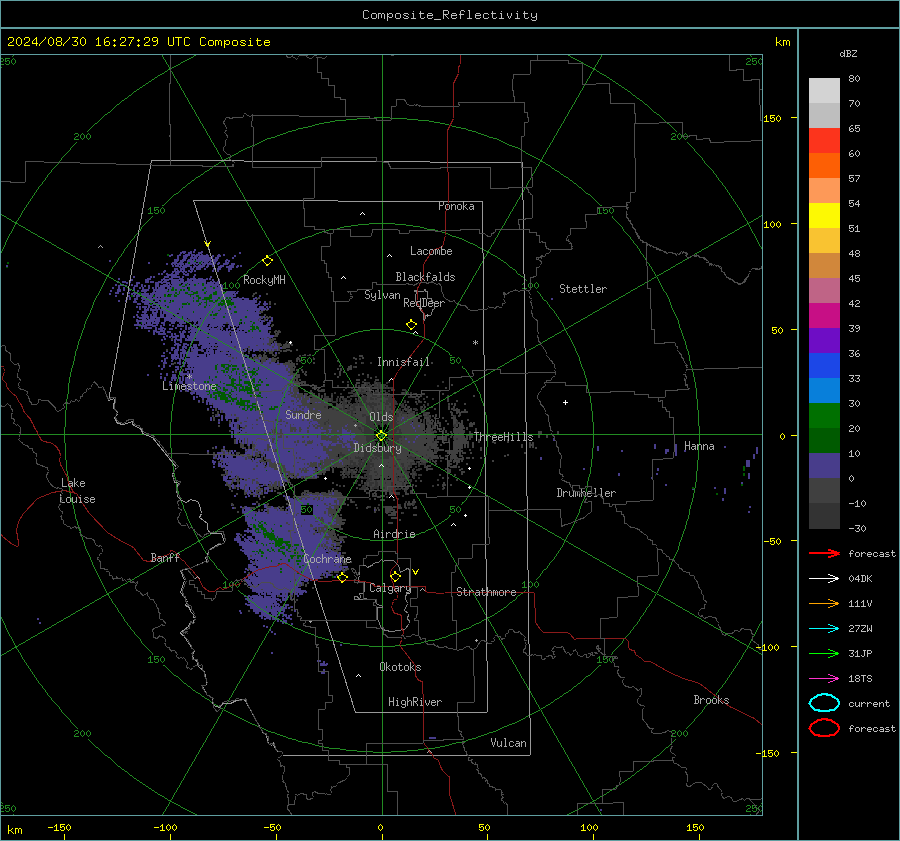The width and height of the screenshot is (900, 841).
Task: Click the RedDeer city label
Action: 424,303
